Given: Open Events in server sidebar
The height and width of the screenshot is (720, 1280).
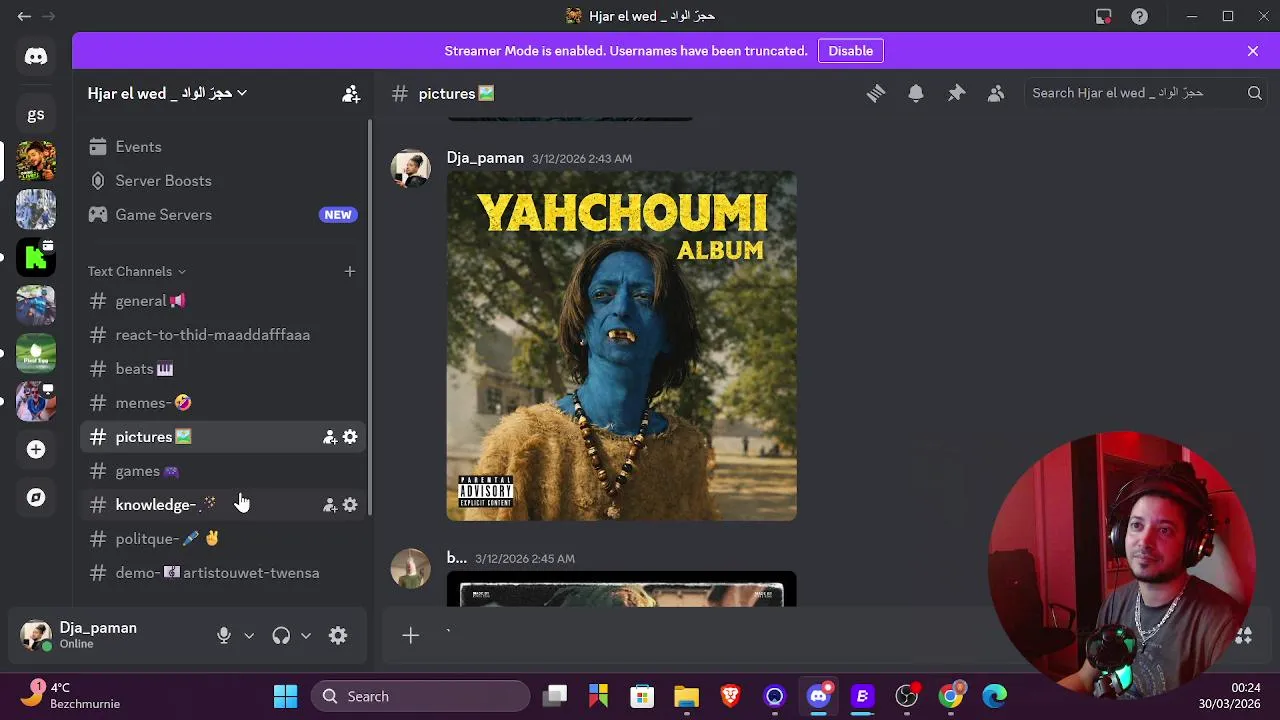Looking at the screenshot, I should (222, 147).
